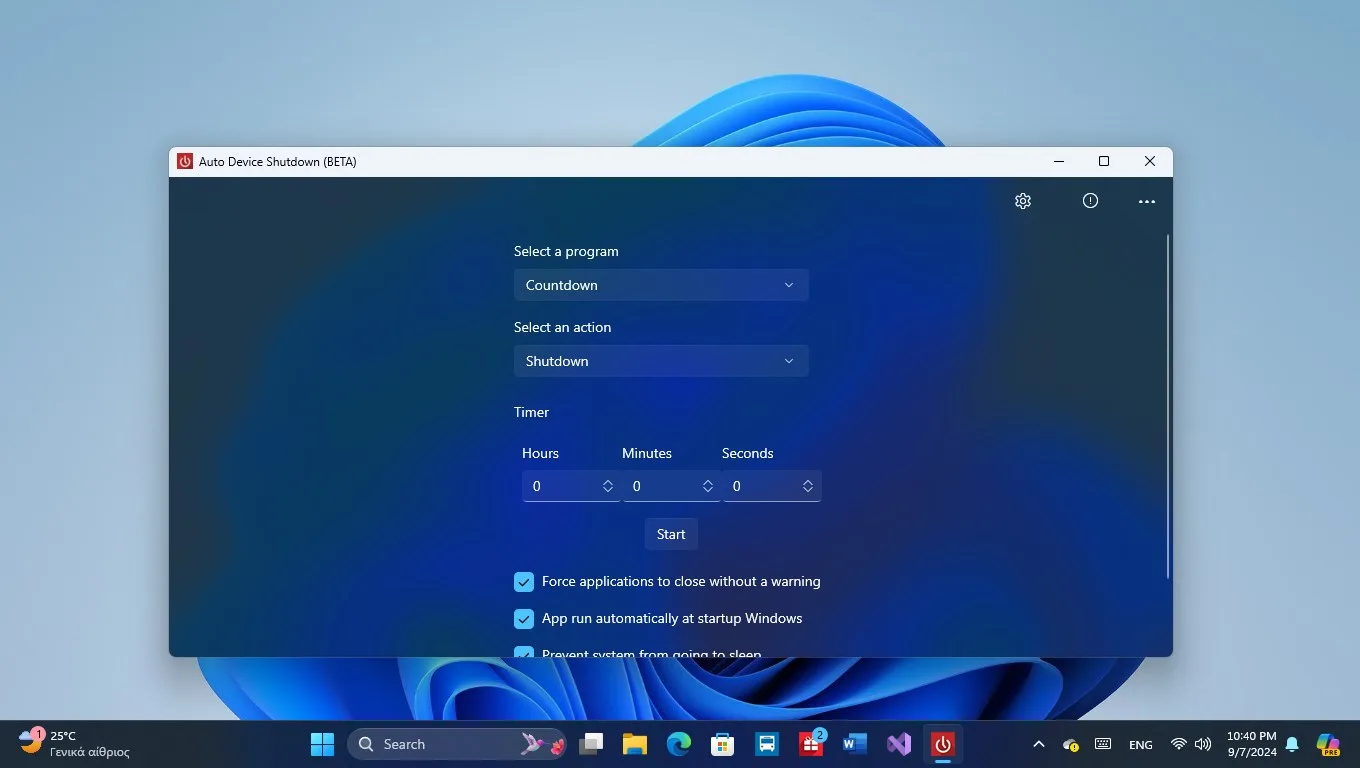The width and height of the screenshot is (1360, 768).
Task: Open the red gift app with badge
Action: pyautogui.click(x=811, y=744)
